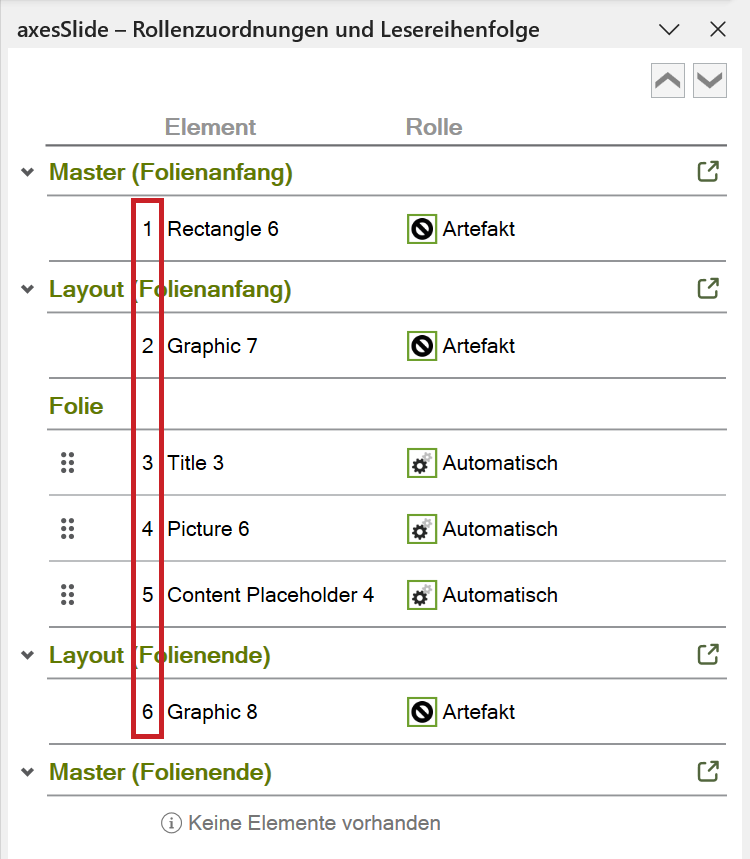
Task: Open Layout (Folienanfang) external link icon
Action: 708,289
